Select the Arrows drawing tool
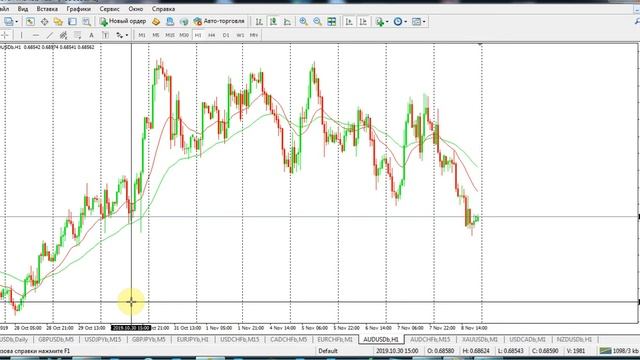Screen dimensions: 640x360 tap(120, 36)
